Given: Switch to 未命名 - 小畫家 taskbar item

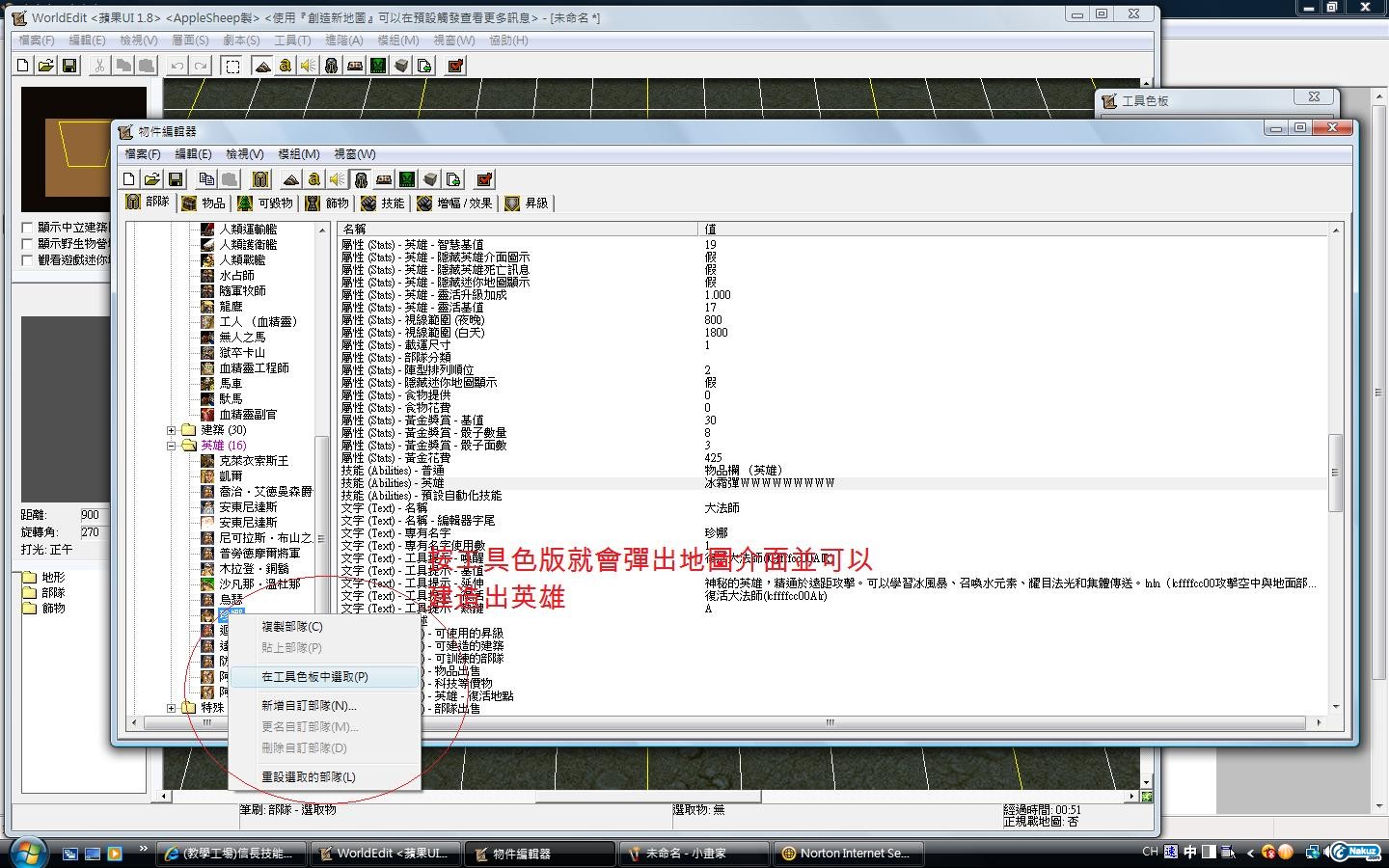Looking at the screenshot, I should tap(694, 854).
